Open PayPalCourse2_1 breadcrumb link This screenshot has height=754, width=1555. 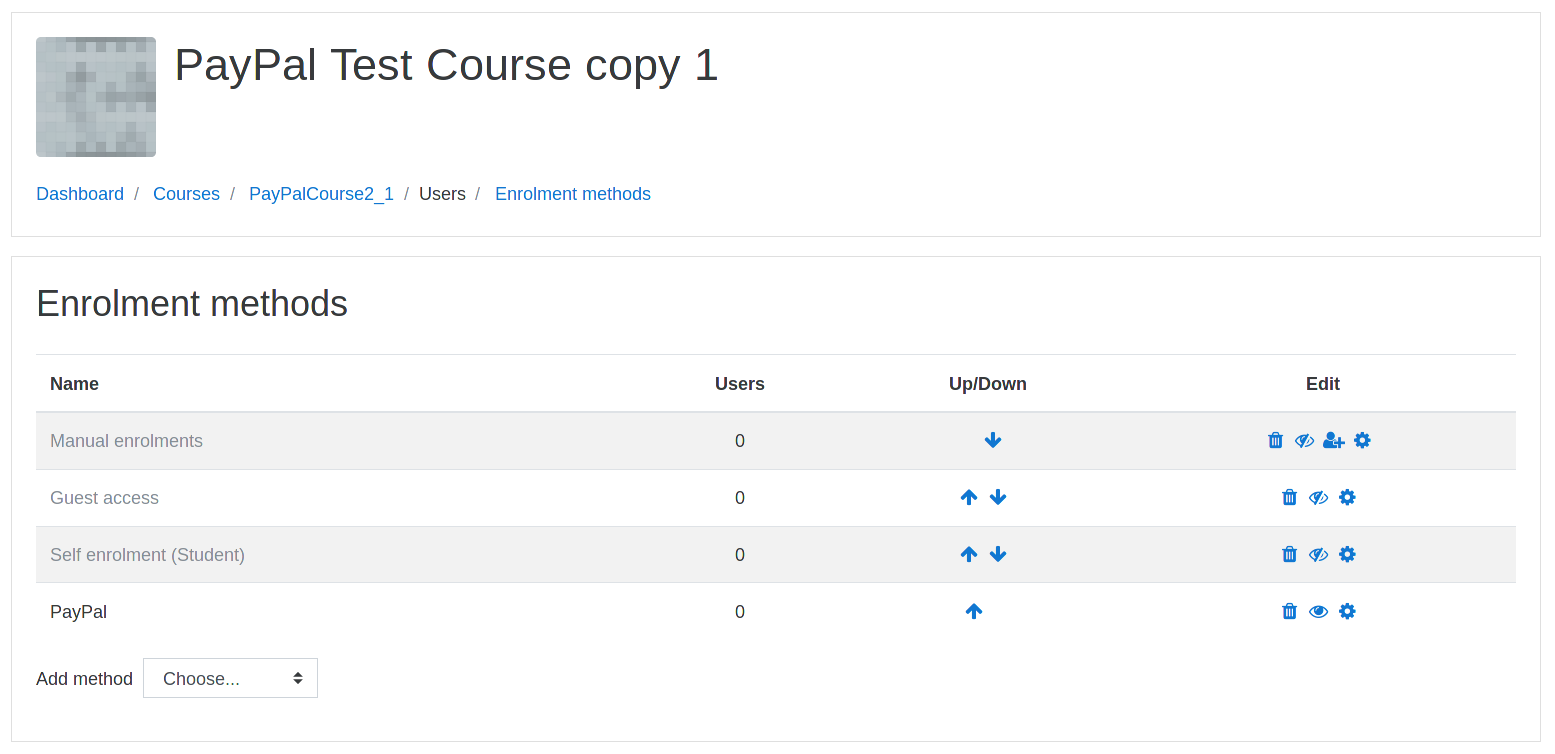click(321, 194)
